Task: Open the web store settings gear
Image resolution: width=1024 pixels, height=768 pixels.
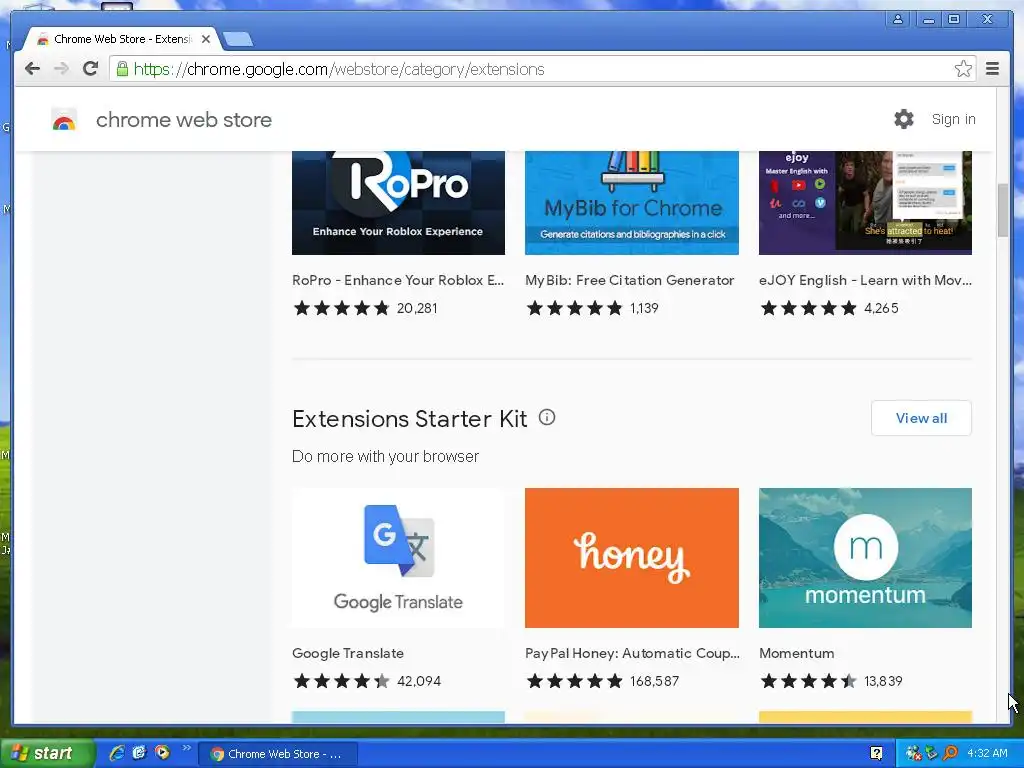Action: tap(904, 119)
